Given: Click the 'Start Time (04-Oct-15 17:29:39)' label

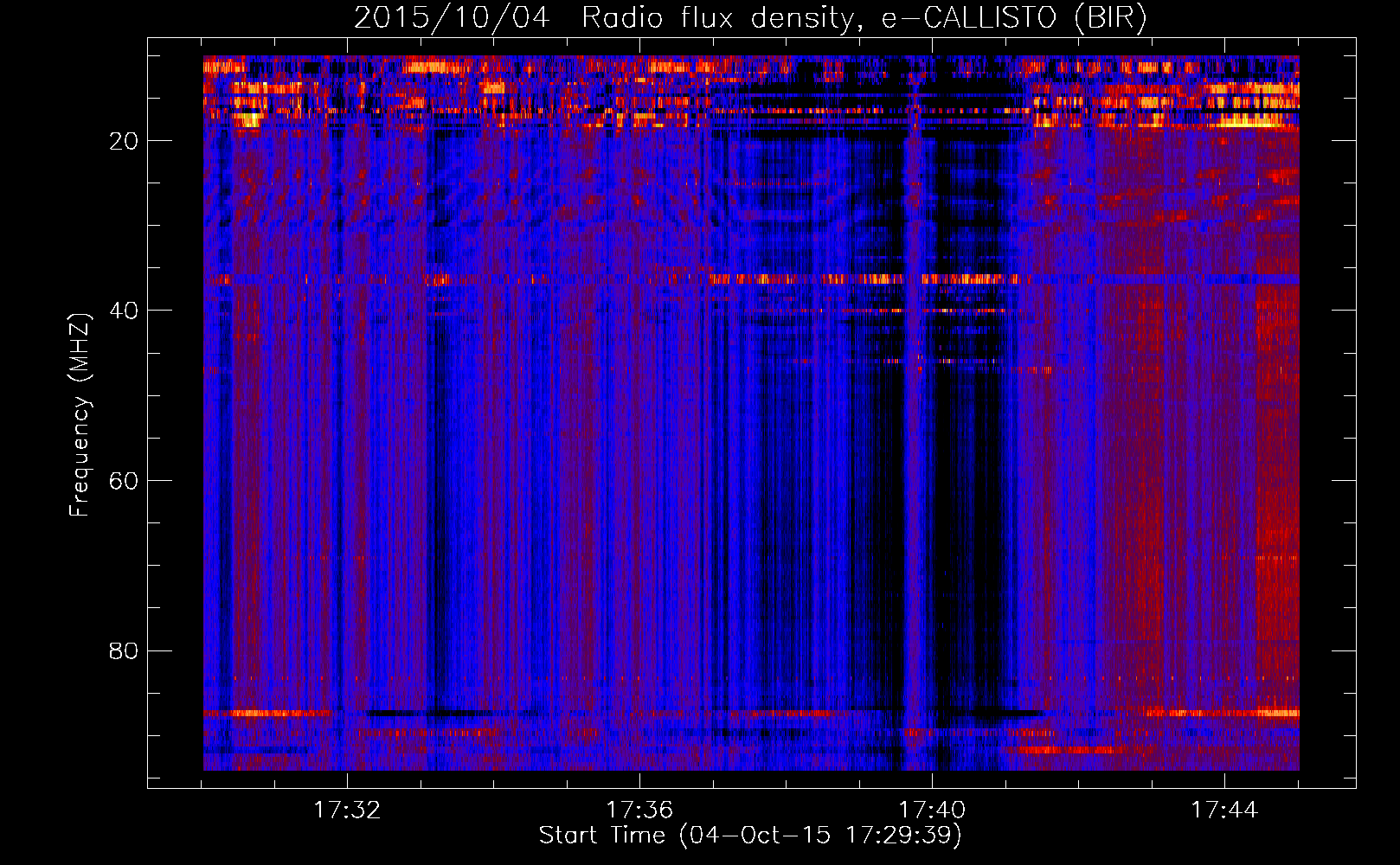Looking at the screenshot, I should [750, 835].
